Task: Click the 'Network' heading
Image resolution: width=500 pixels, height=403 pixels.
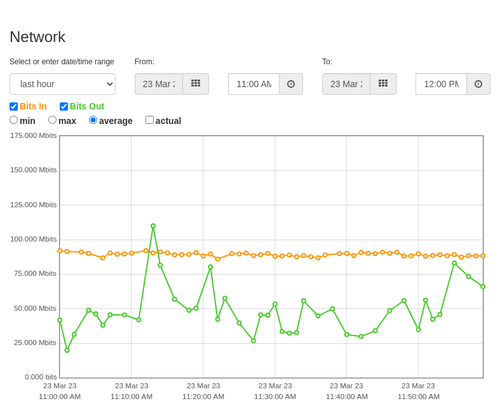Action: click(x=37, y=37)
